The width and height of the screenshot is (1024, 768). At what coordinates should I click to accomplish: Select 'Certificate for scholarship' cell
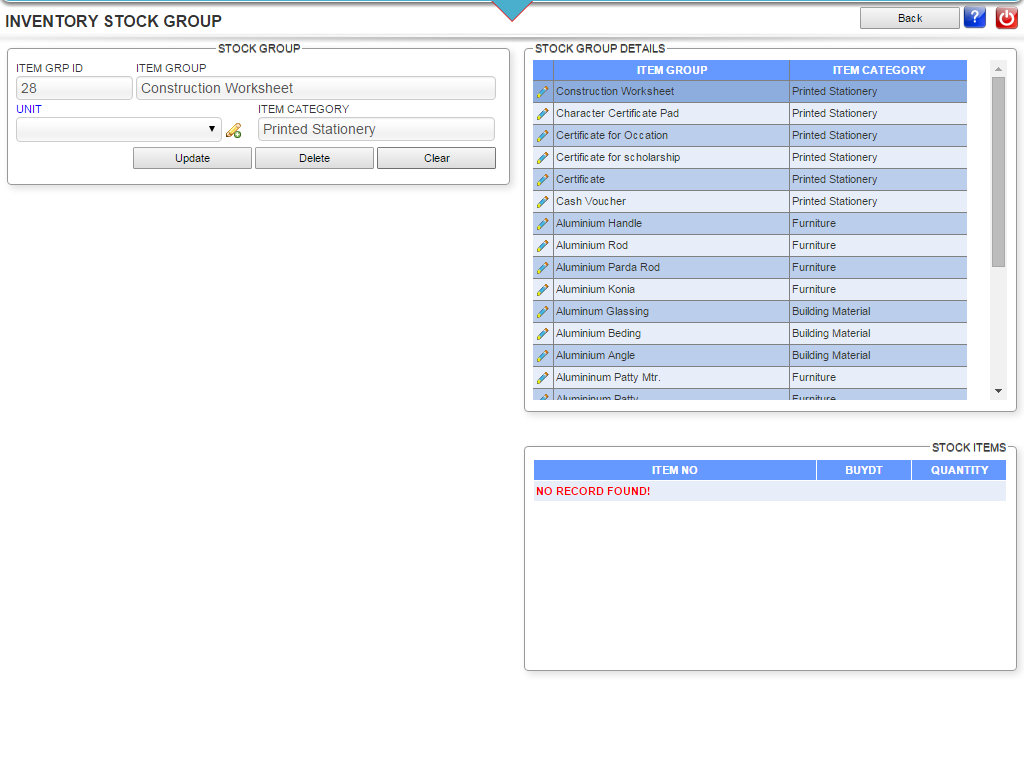[x=671, y=157]
